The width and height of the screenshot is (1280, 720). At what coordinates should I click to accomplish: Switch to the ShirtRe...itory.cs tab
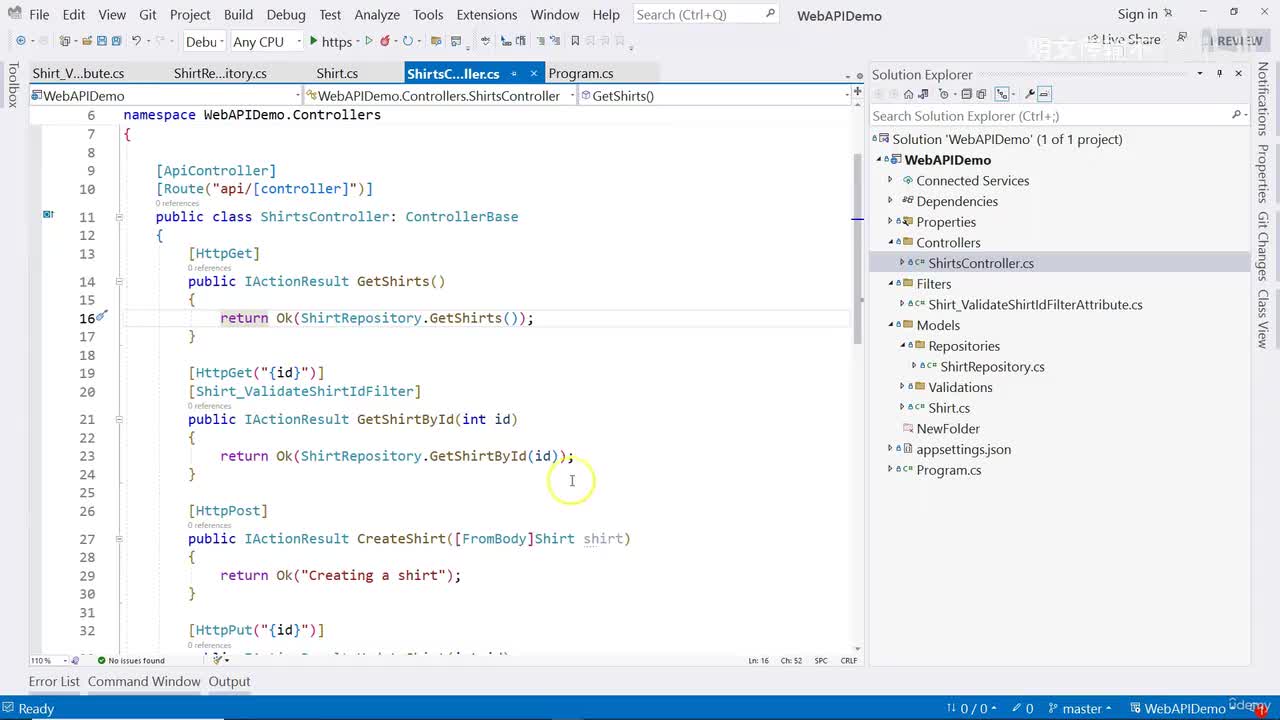[220, 74]
